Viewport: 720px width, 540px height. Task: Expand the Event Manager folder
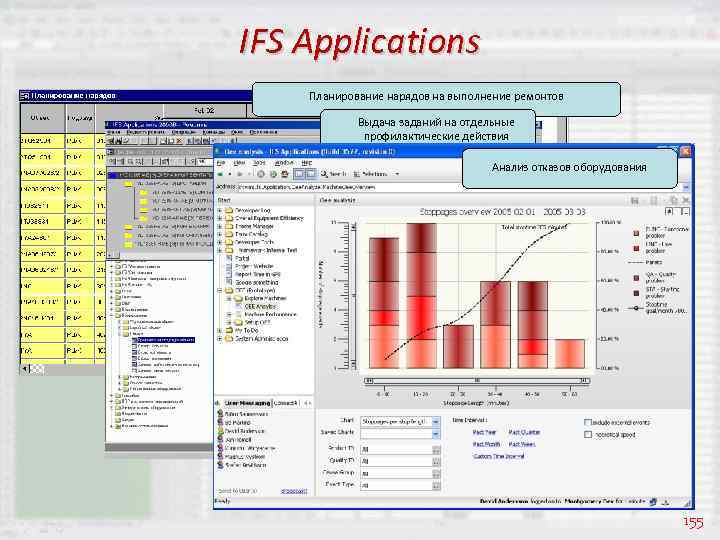click(x=219, y=226)
